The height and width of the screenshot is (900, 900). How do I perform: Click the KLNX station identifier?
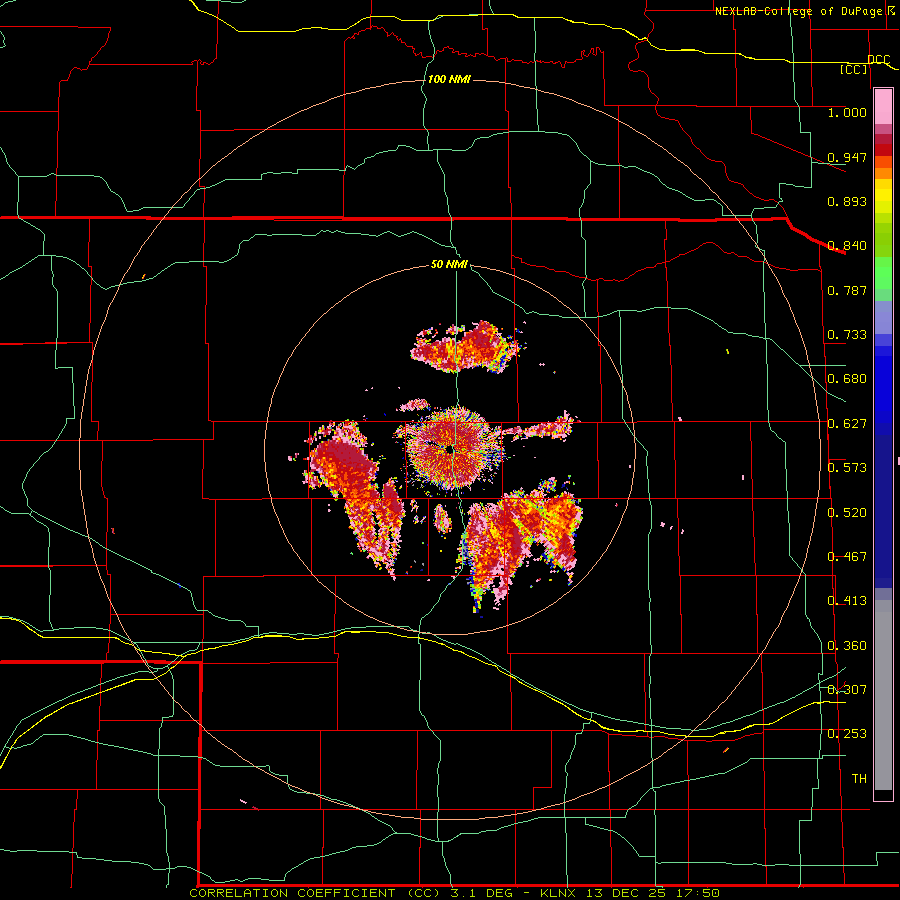[560, 893]
